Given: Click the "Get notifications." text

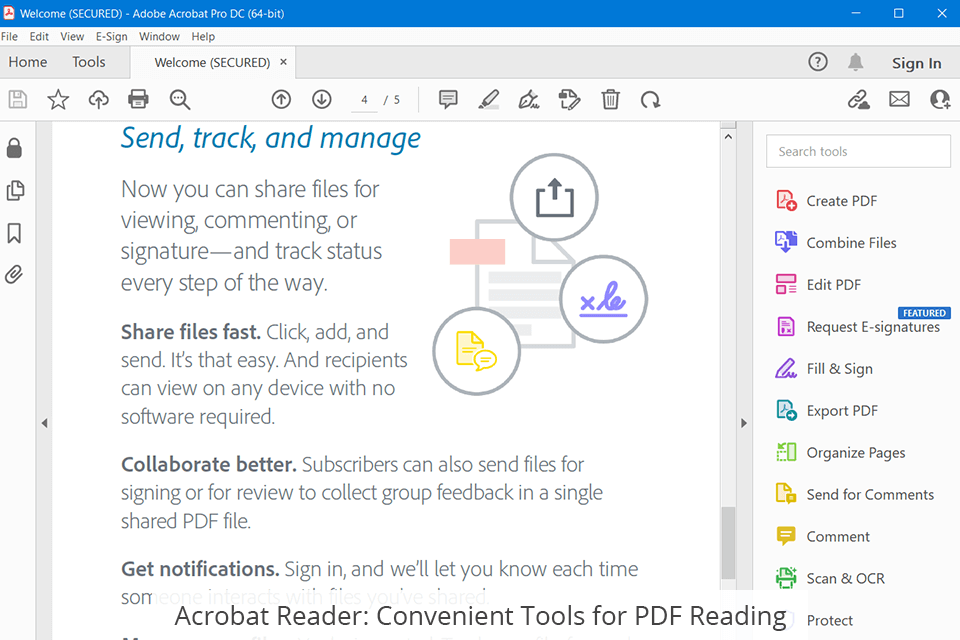Looking at the screenshot, I should point(200,568).
